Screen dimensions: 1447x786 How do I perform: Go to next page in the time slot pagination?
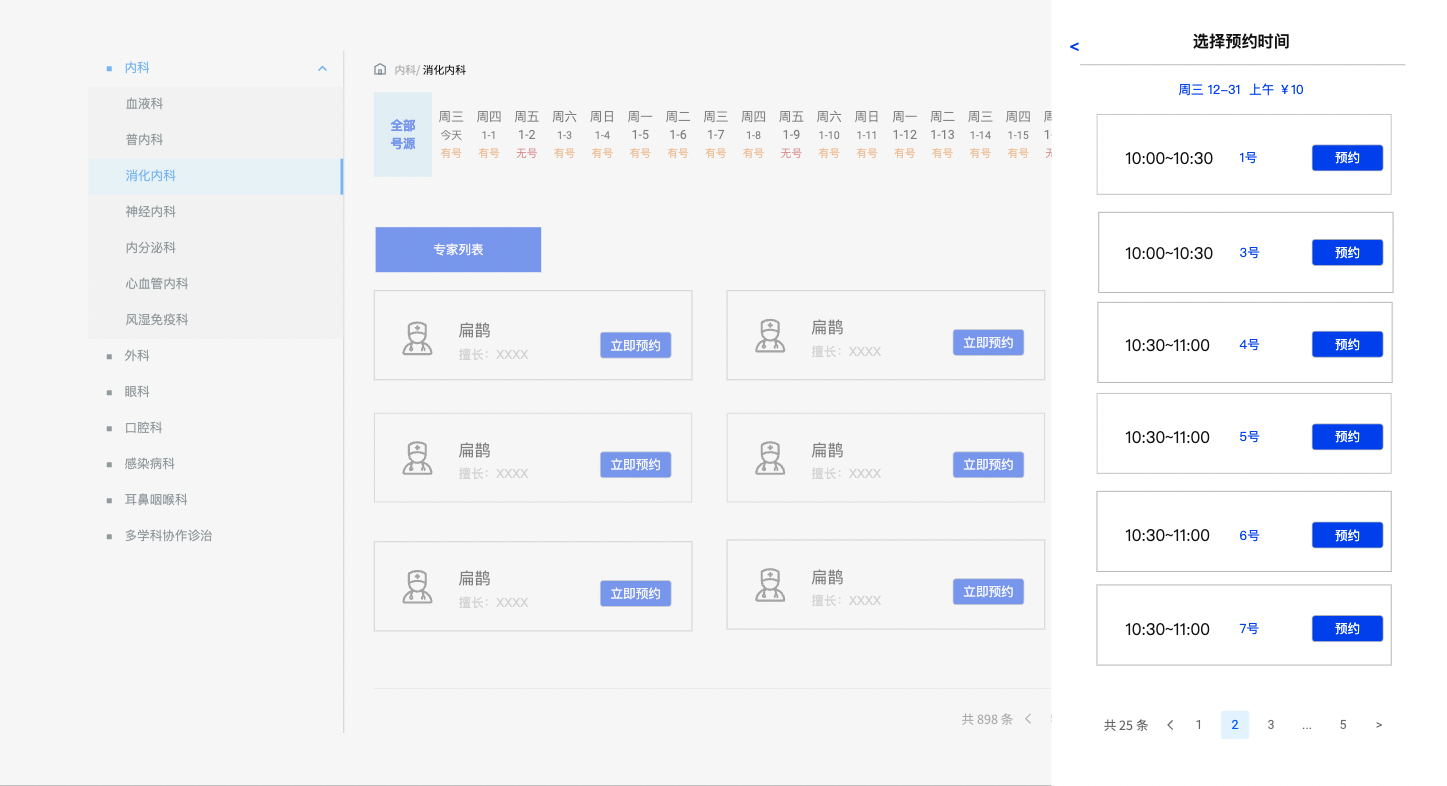point(1379,725)
